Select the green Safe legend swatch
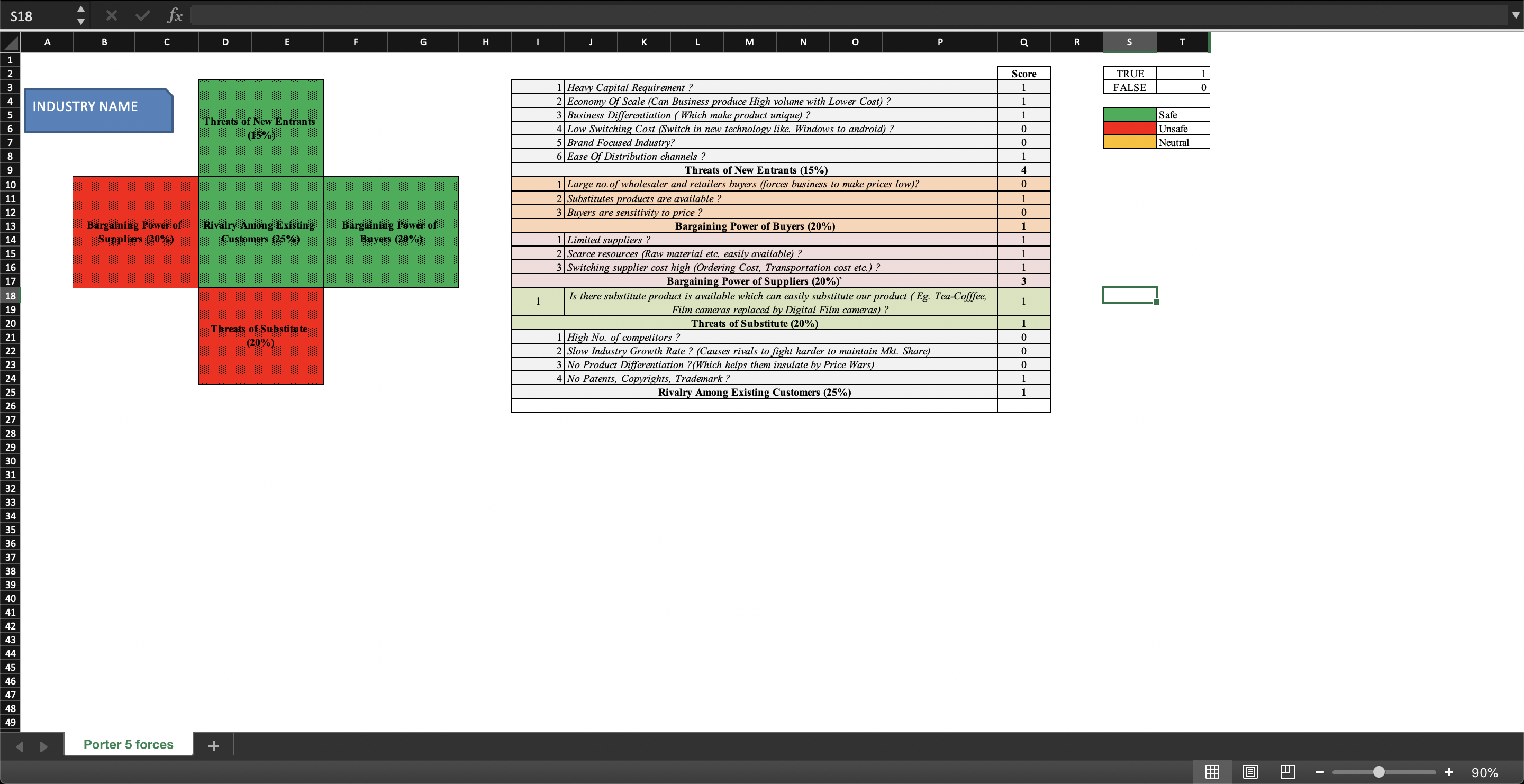The width and height of the screenshot is (1524, 784). (x=1129, y=114)
